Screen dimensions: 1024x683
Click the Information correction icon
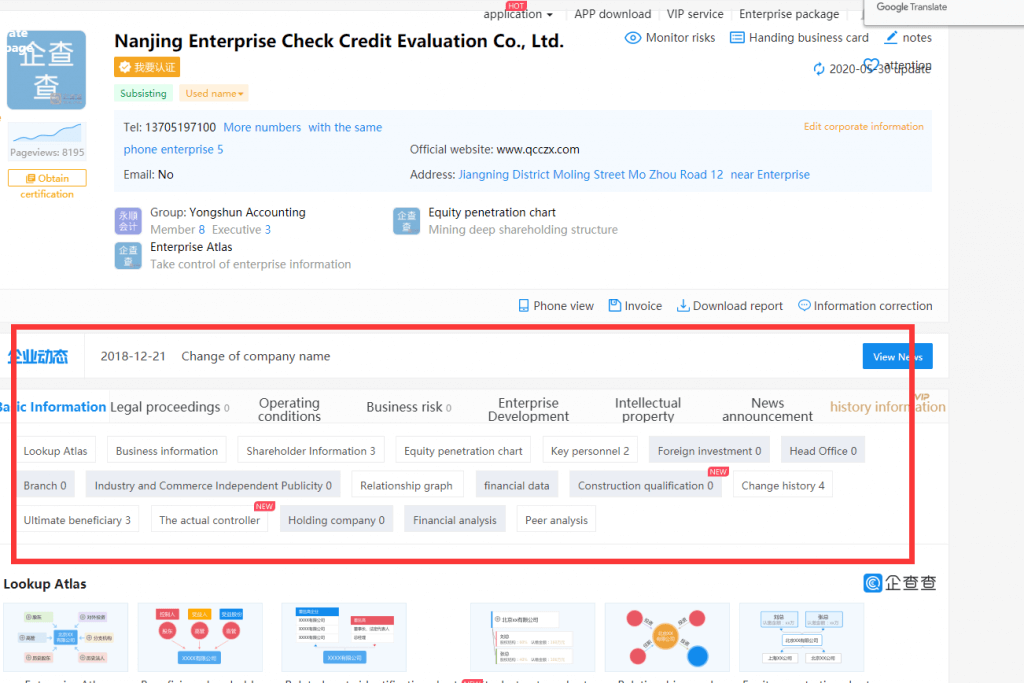pos(804,306)
